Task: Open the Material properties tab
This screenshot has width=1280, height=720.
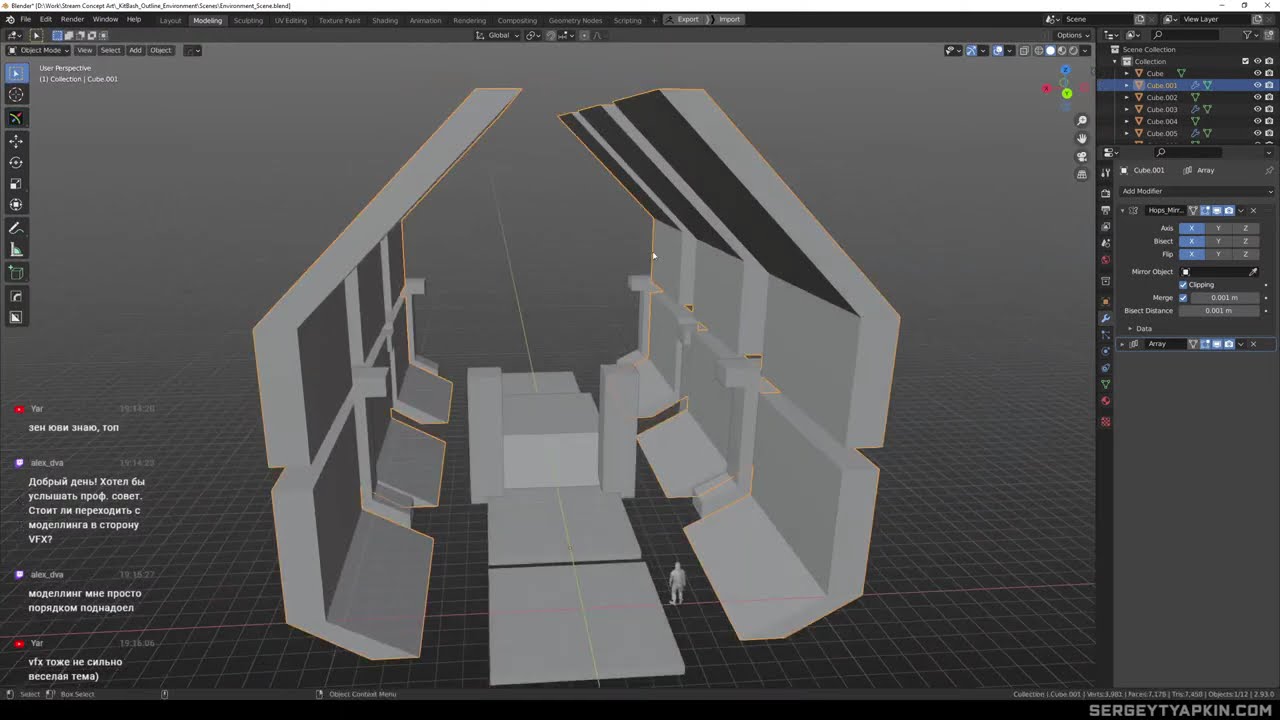Action: pos(1105,401)
